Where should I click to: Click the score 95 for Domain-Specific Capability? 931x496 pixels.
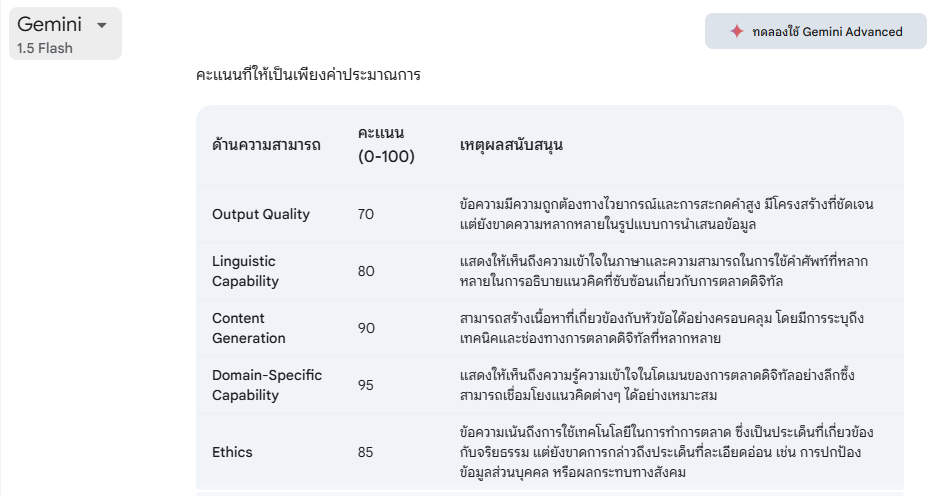click(x=365, y=385)
